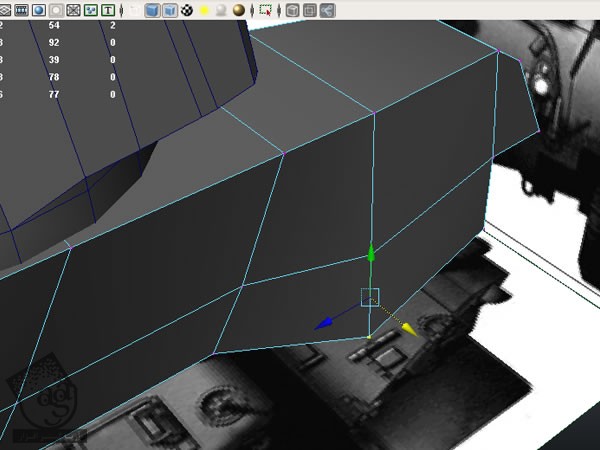The height and width of the screenshot is (450, 600).
Task: Toggle the checkered textured display icon
Action: pos(186,10)
